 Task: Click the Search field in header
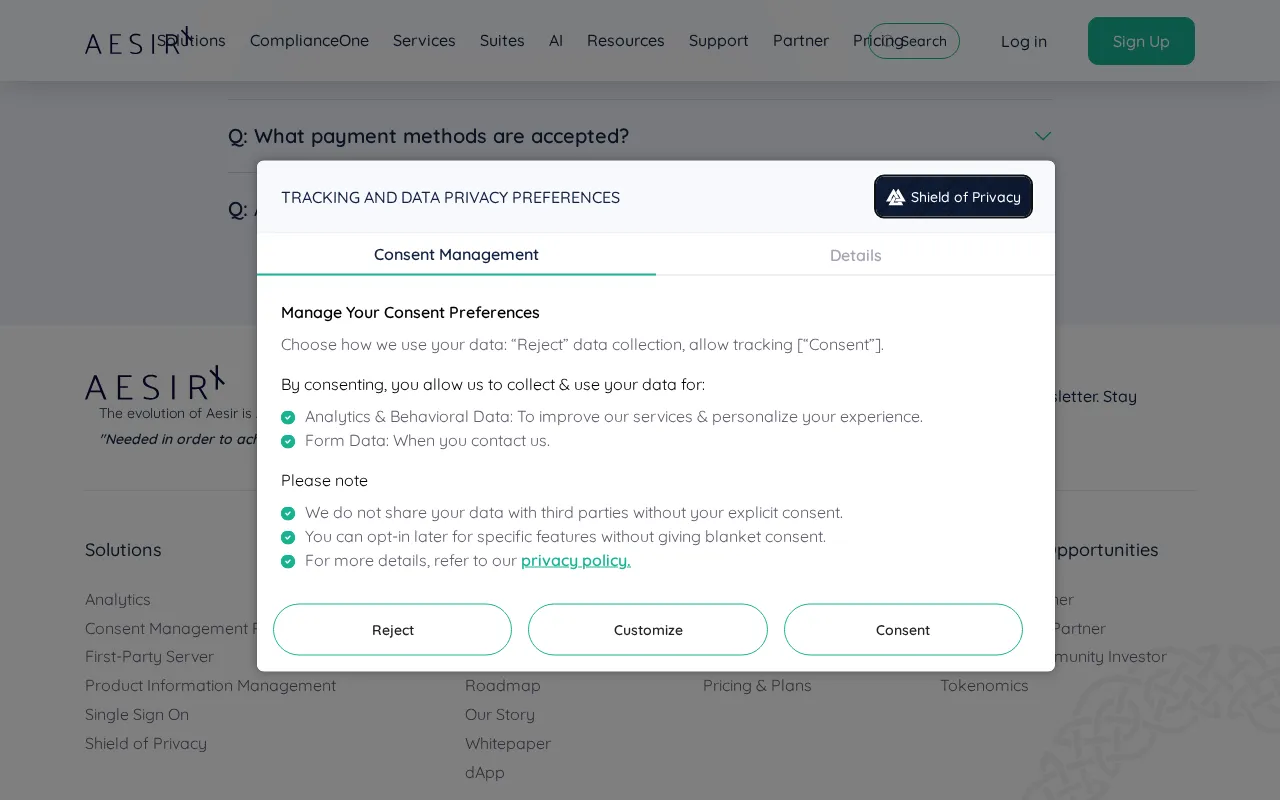[x=914, y=41]
